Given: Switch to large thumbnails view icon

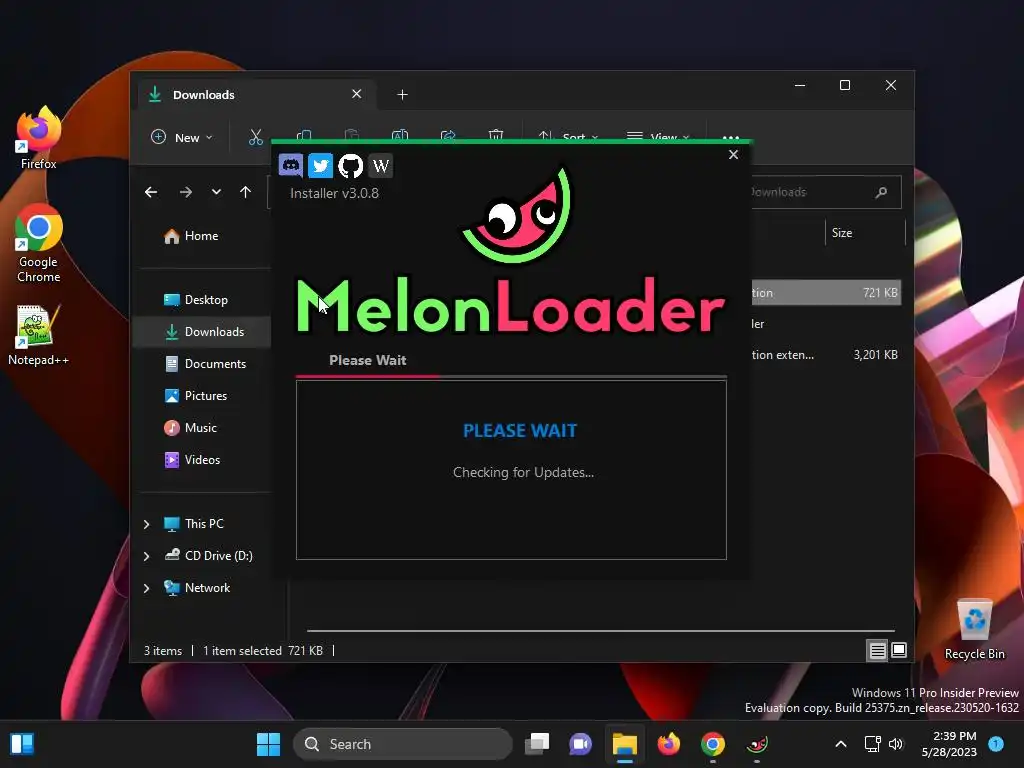Looking at the screenshot, I should pyautogui.click(x=899, y=650).
